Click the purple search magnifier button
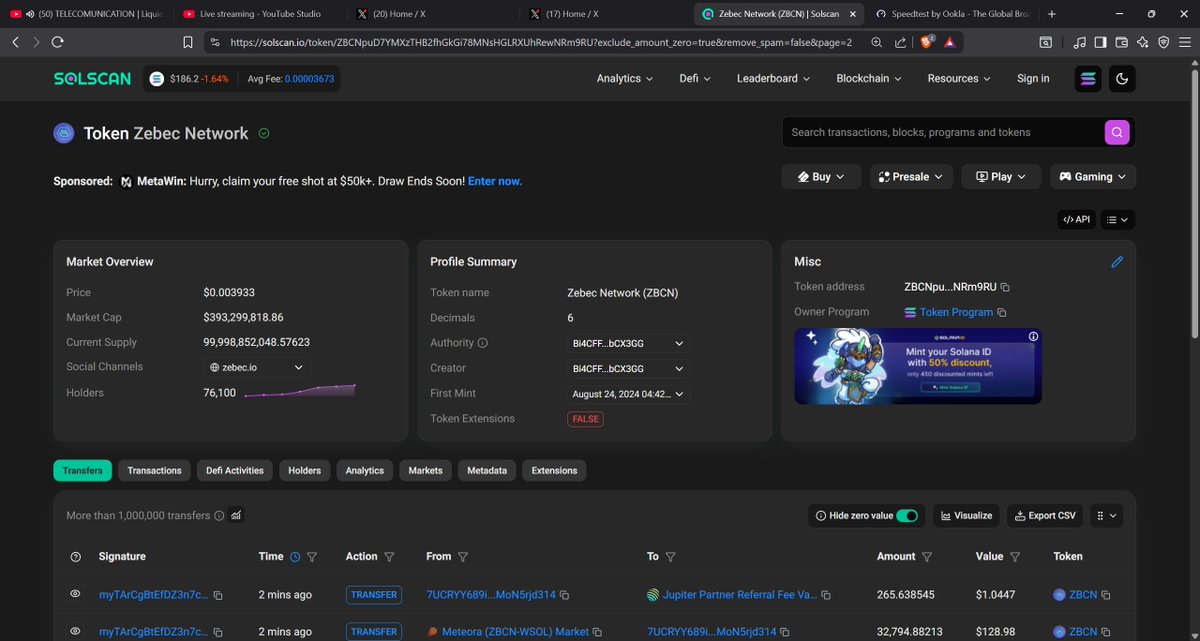 point(1118,132)
